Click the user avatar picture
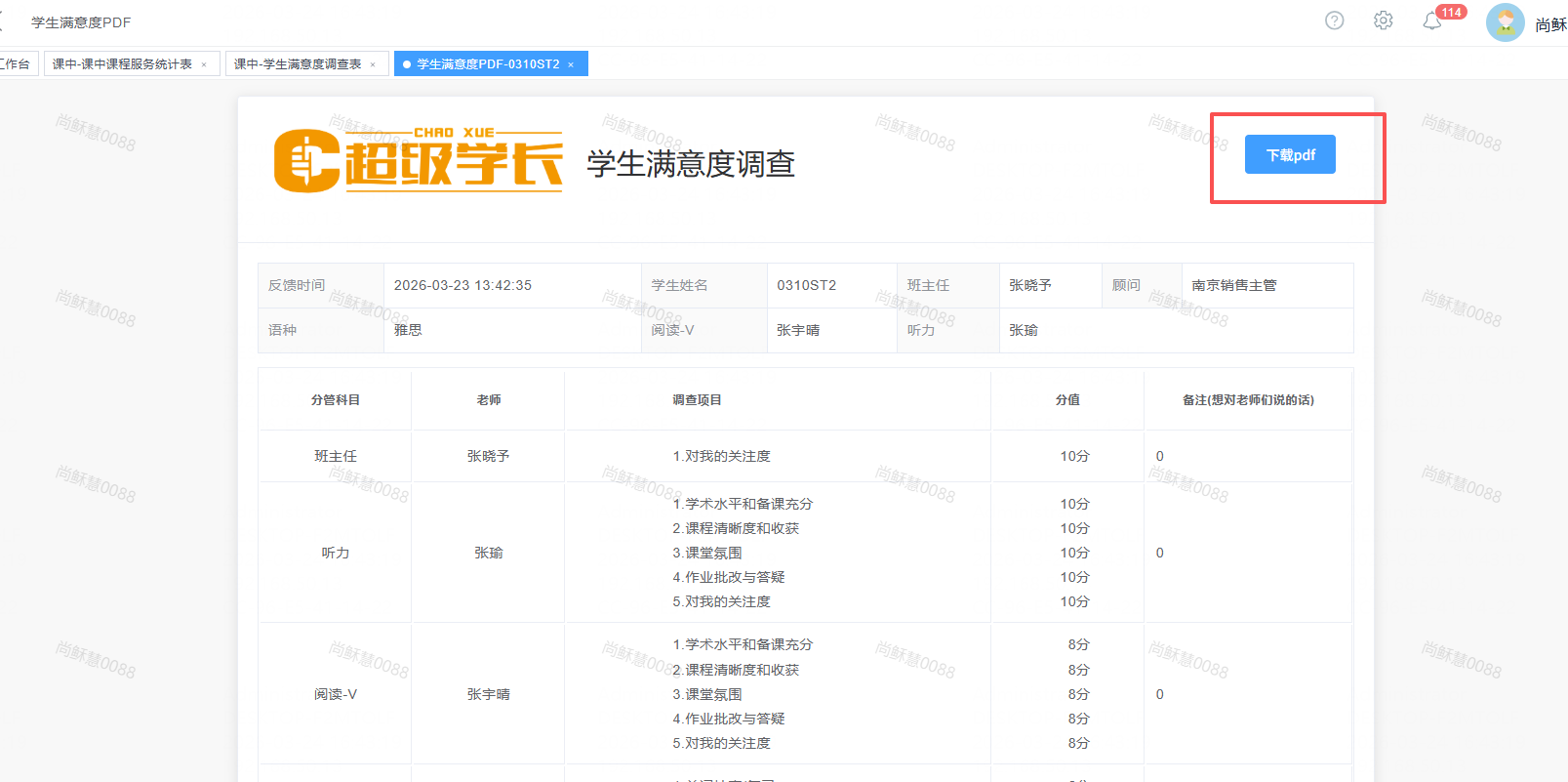 (x=1505, y=22)
